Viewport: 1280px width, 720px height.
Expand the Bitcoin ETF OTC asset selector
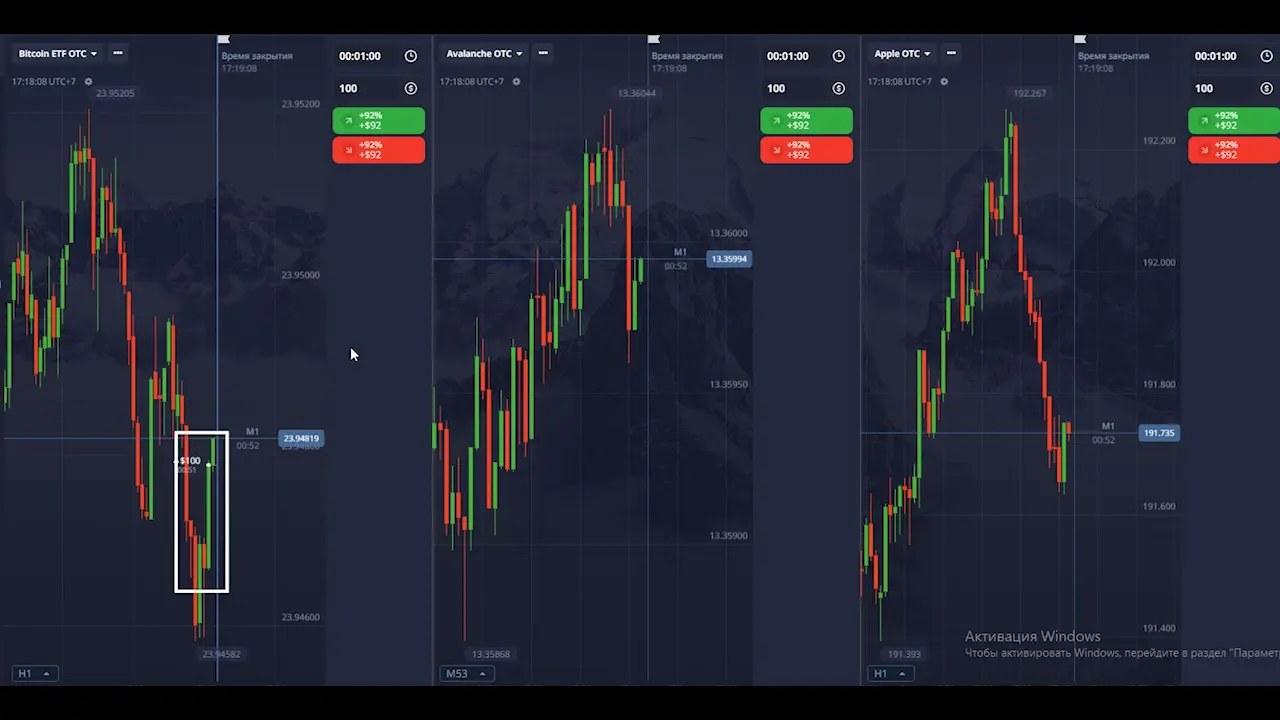(x=58, y=54)
